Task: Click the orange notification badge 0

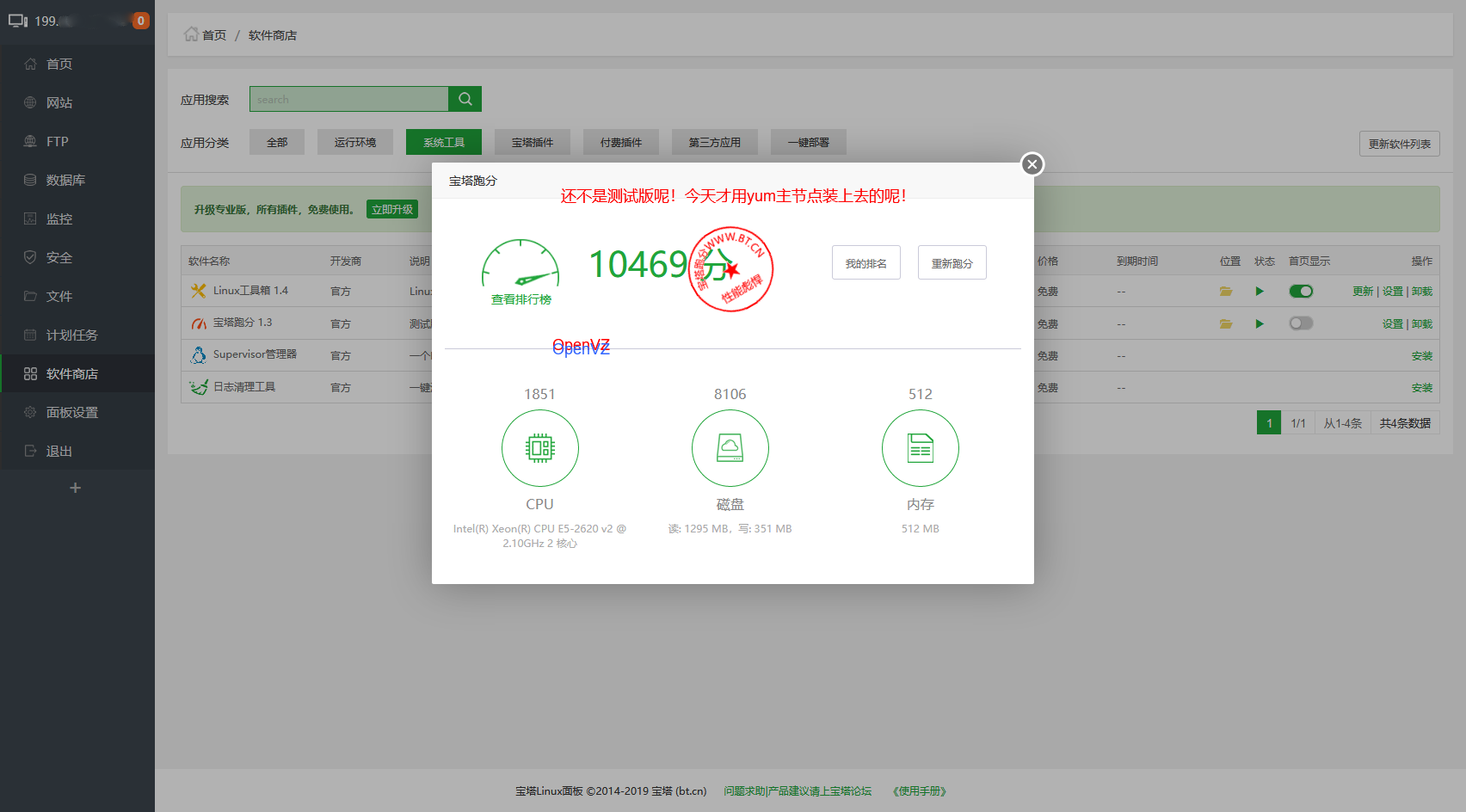Action: [141, 21]
